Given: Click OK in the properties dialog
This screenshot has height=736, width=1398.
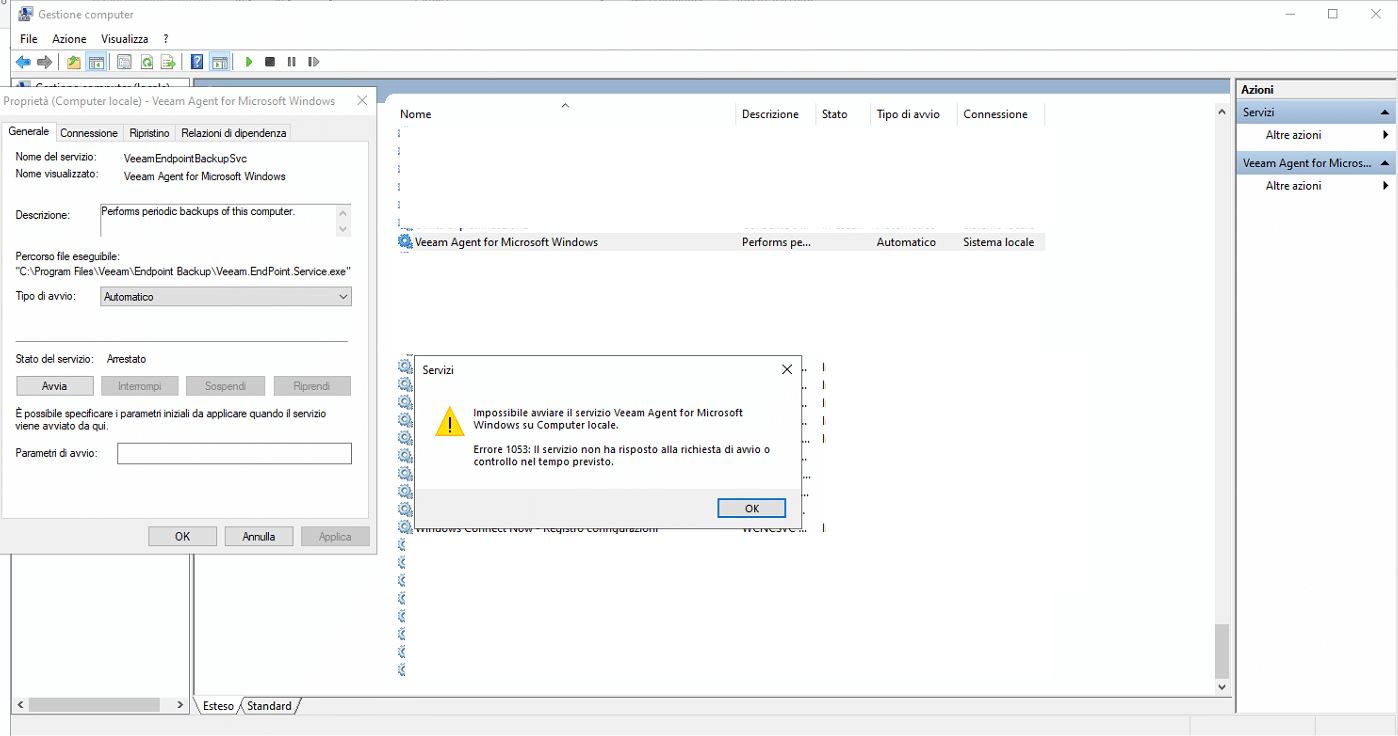Looking at the screenshot, I should point(182,536).
